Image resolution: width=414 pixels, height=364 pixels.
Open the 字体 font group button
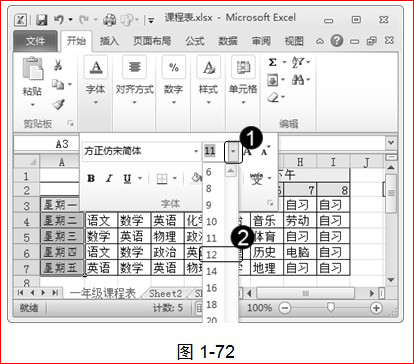tap(96, 80)
